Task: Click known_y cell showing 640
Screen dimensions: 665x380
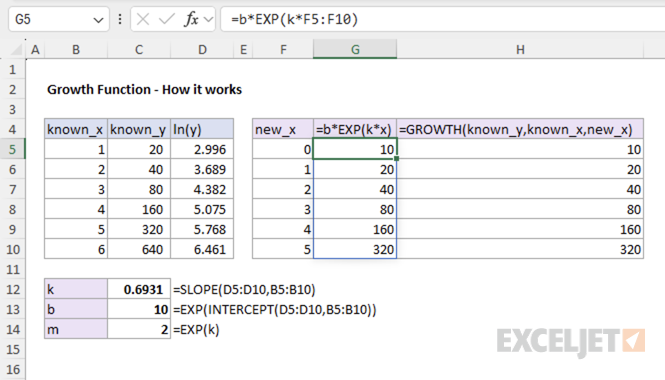Action: click(139, 249)
